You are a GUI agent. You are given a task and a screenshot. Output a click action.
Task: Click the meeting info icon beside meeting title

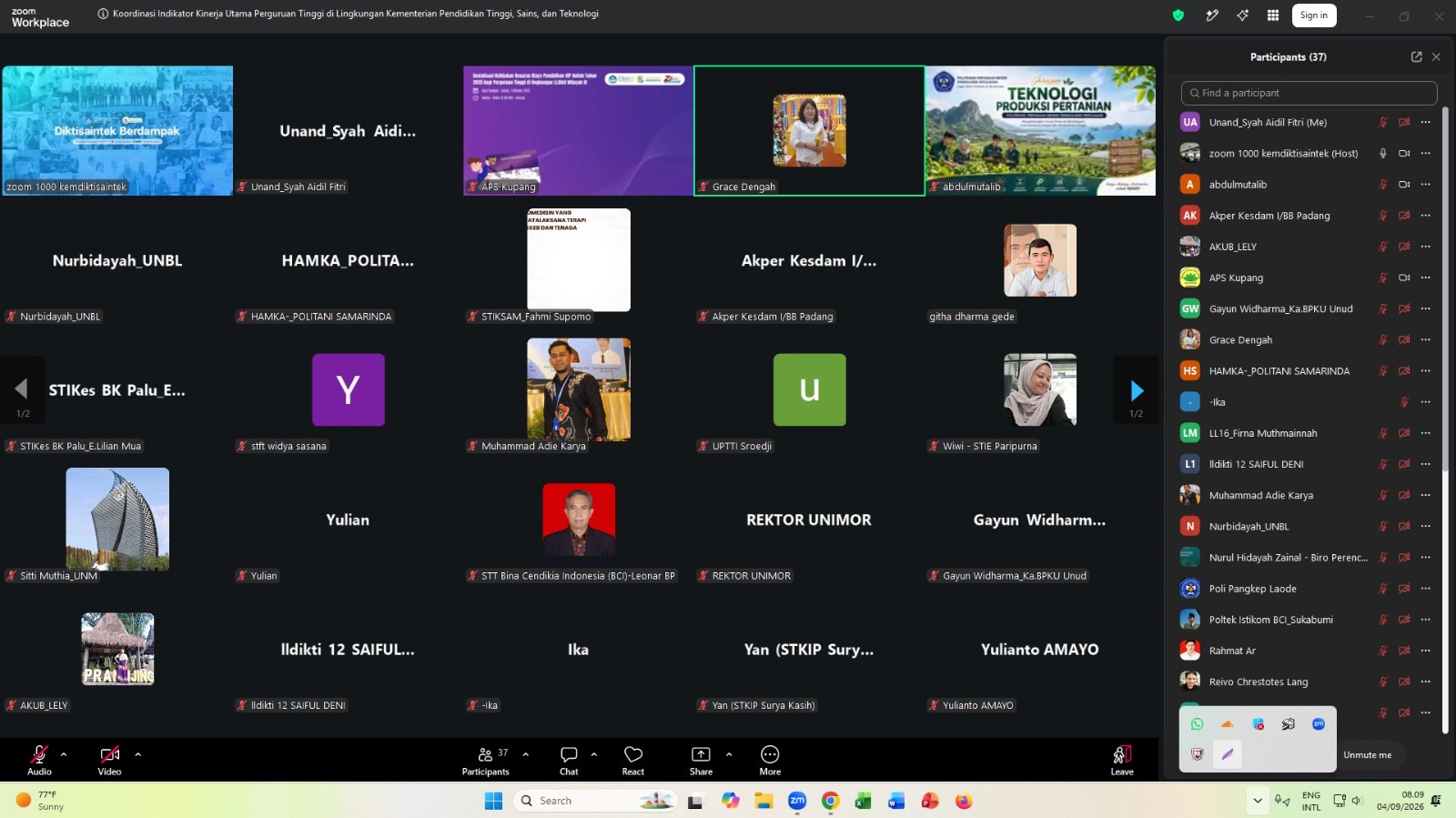(x=103, y=14)
